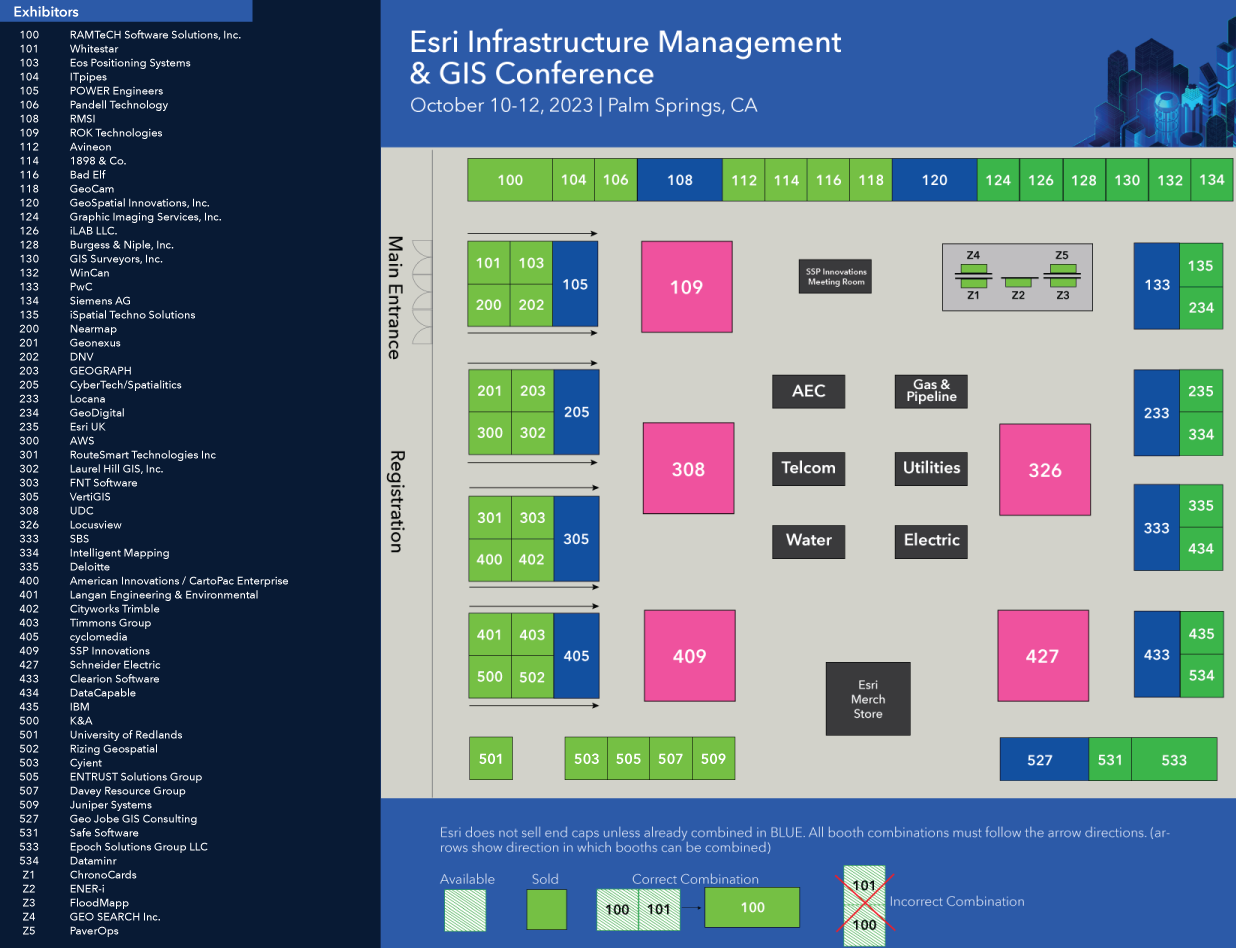This screenshot has height=948, width=1236.
Task: Select Juniper Systems exhibitor entry
Action: (111, 805)
